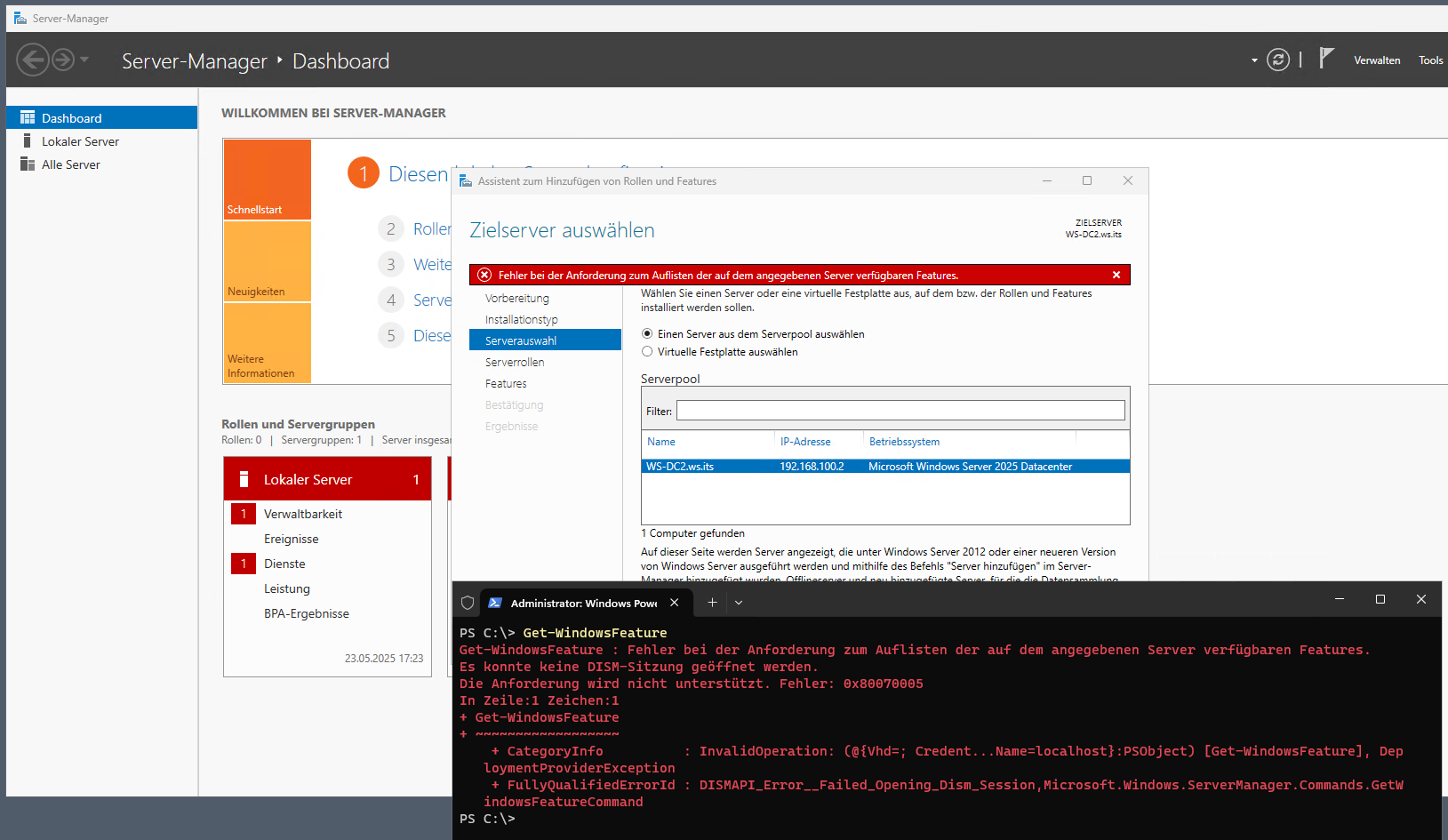Click Leistung in Lokaler Server tile
The image size is (1448, 840).
coord(286,588)
